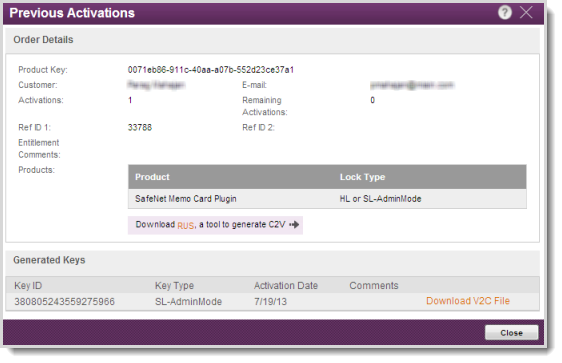Click the Comments column header
This screenshot has height=363, width=562.
tap(374, 286)
